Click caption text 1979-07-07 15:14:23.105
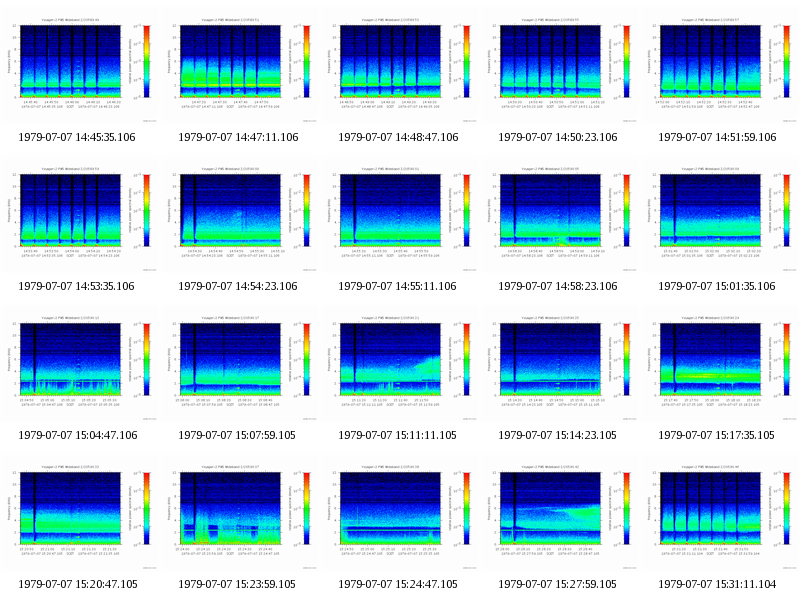Screen dimensions: 800x596 click(x=557, y=435)
